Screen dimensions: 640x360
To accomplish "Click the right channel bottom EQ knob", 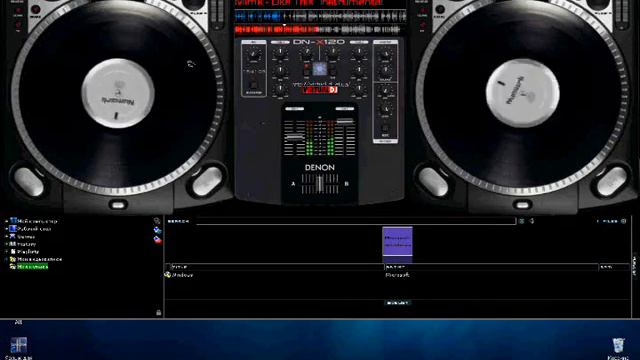I will pyautogui.click(x=359, y=89).
